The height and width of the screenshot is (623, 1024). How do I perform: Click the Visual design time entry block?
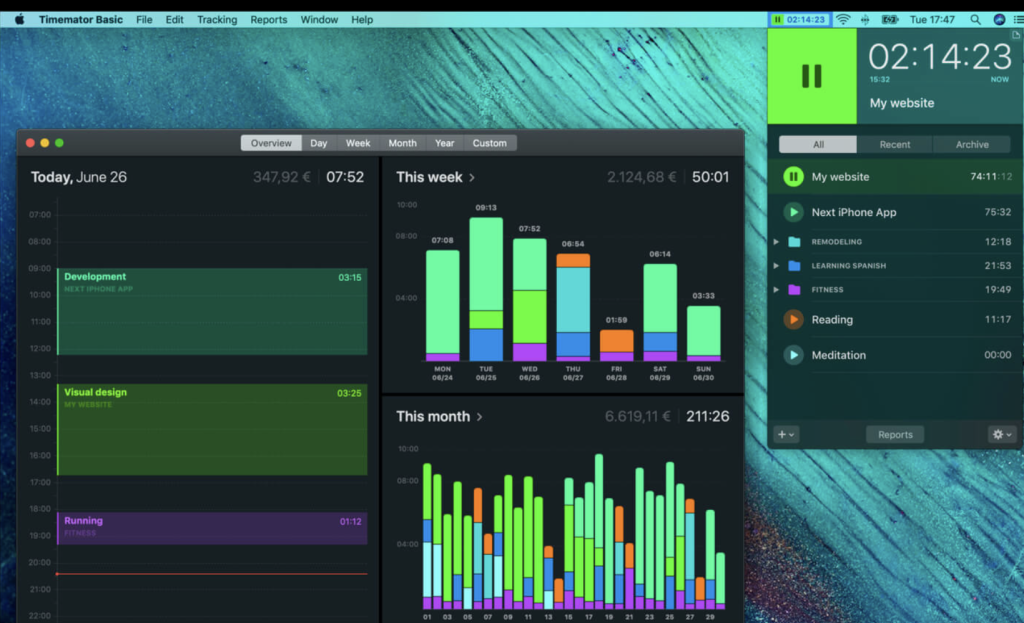(212, 430)
